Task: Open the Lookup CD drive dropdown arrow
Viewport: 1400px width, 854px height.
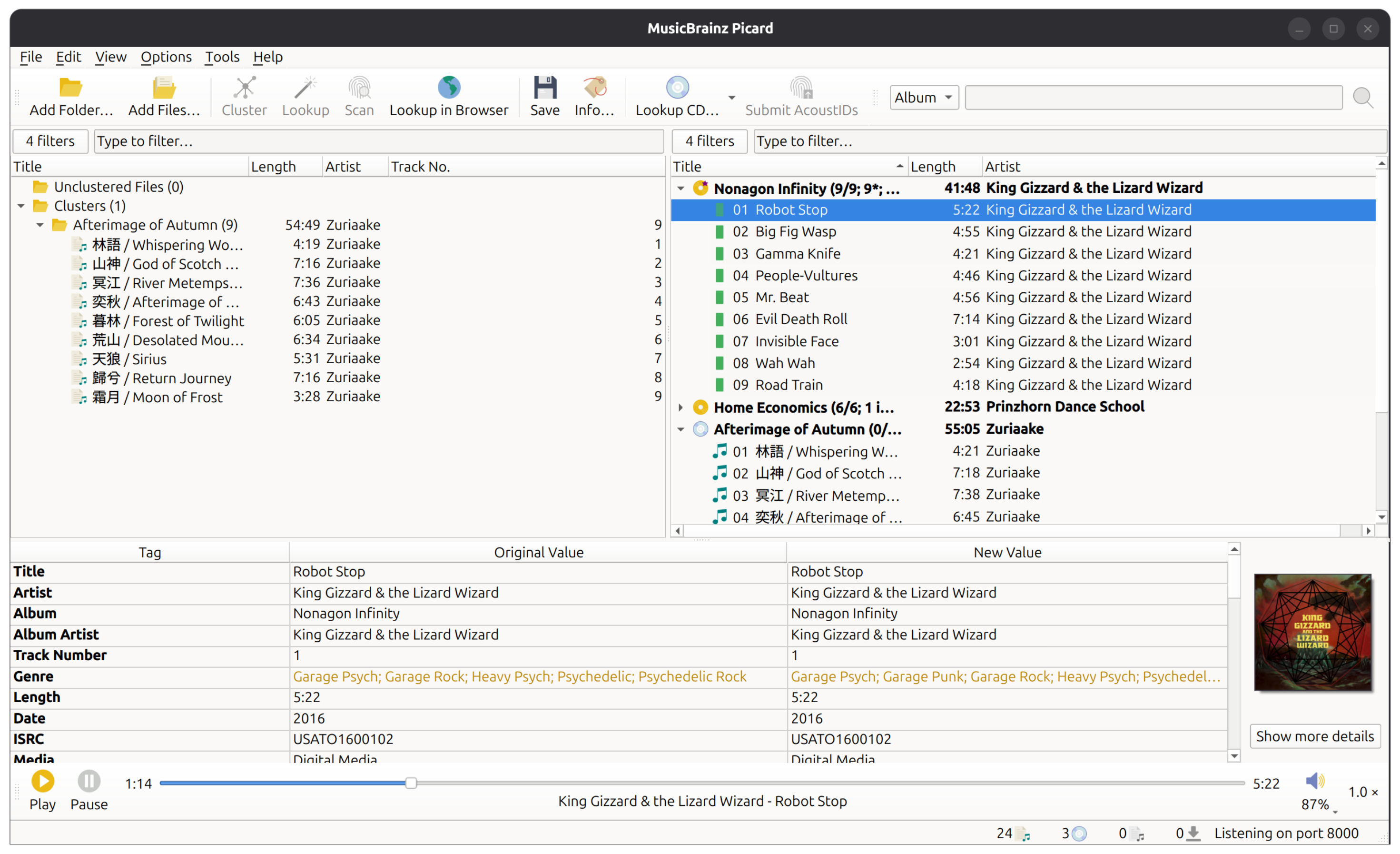Action: (732, 98)
